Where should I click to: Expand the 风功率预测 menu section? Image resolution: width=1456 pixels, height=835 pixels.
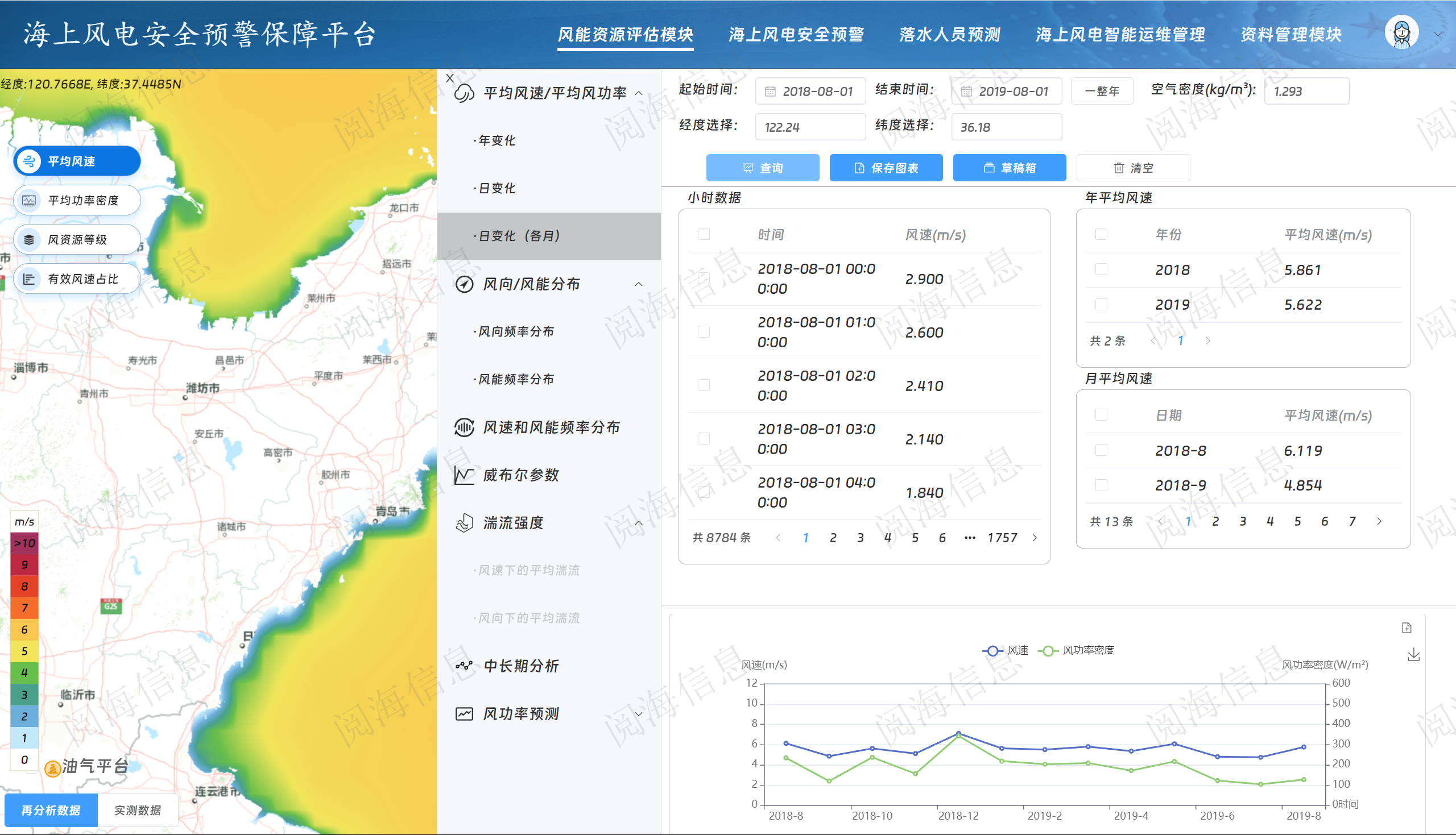point(639,714)
